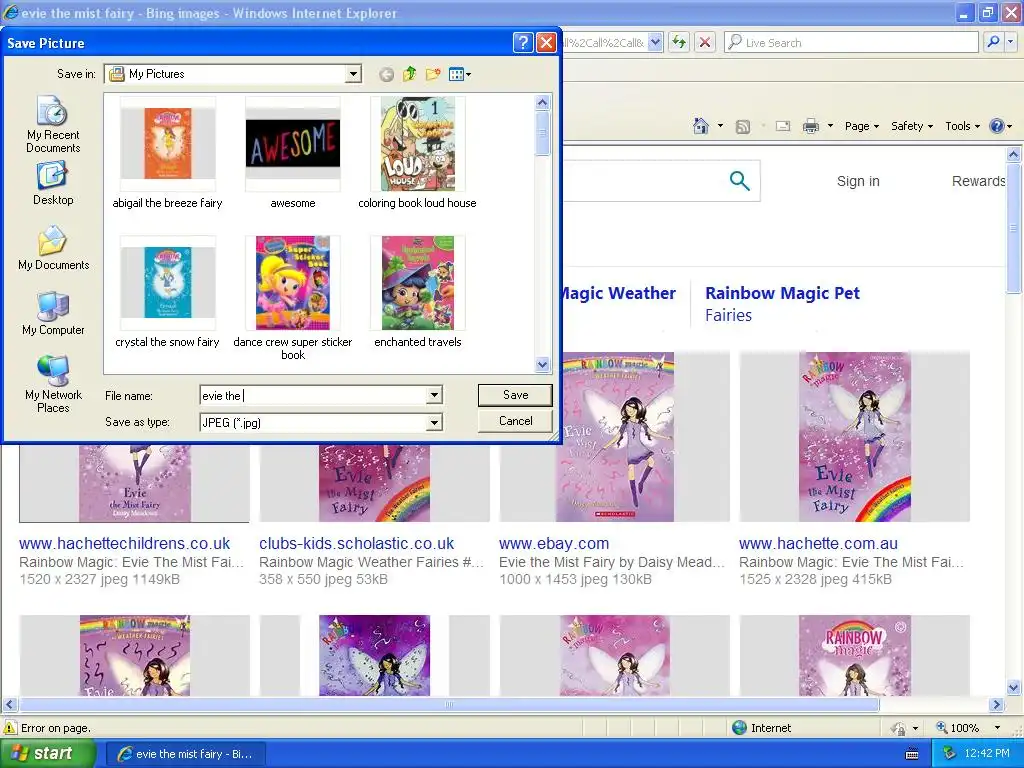Select Desktop in the Save Picture sidebar

53,184
